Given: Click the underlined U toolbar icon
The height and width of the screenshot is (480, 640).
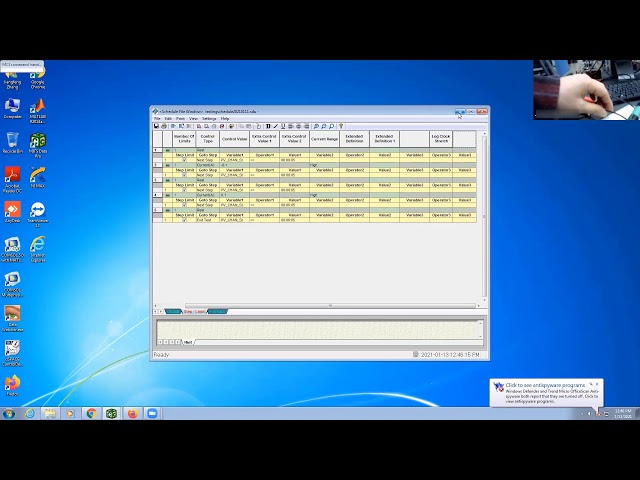Looking at the screenshot, I should coord(283,126).
